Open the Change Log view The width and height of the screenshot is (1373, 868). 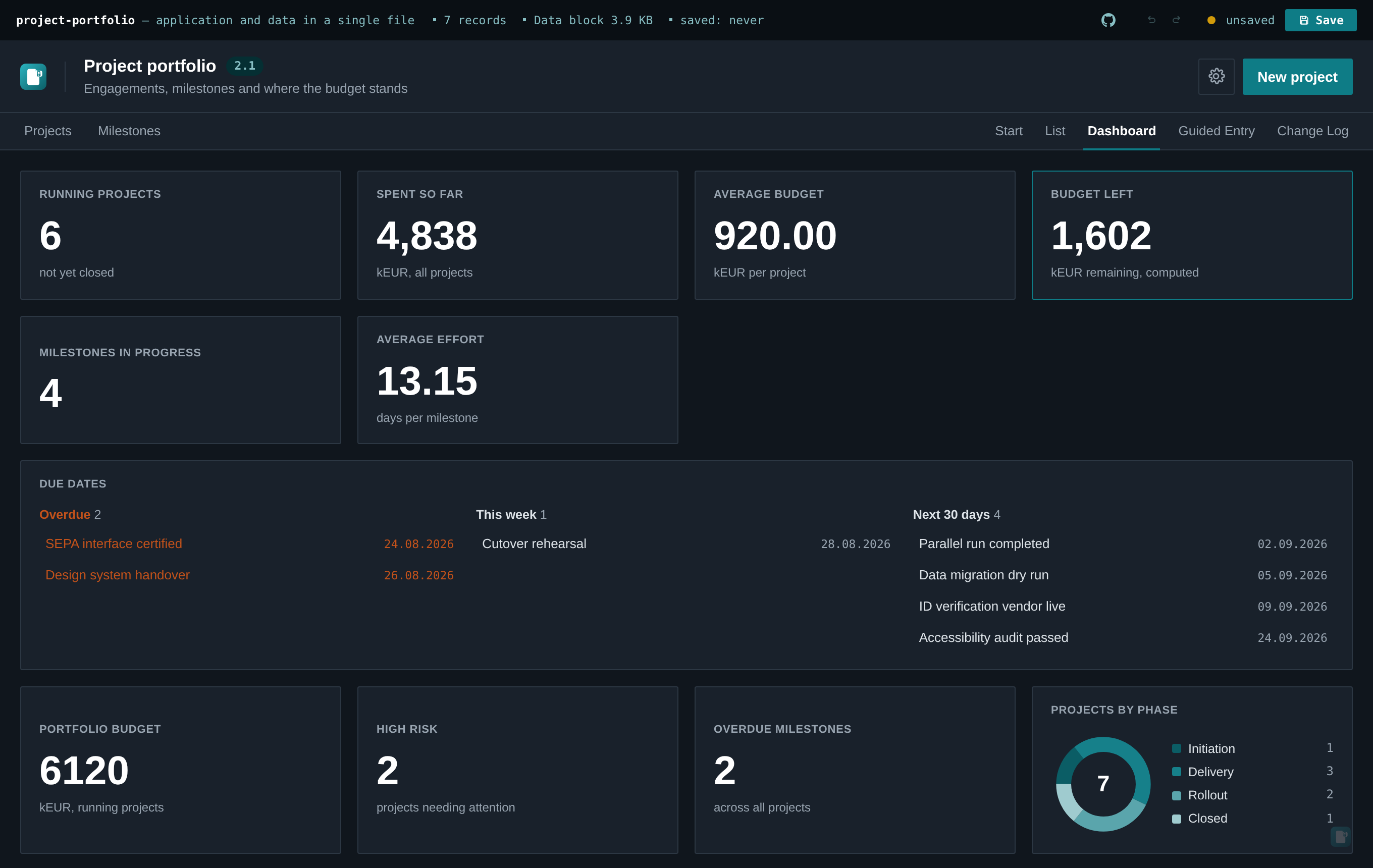1312,131
